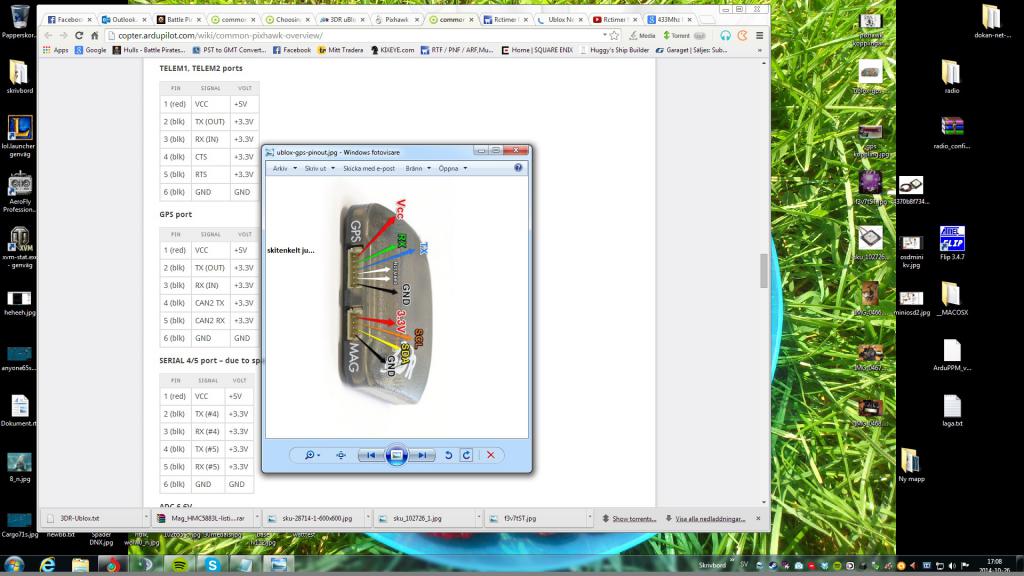
Task: Open the Arkiv menu in Photo Viewer
Action: (284, 168)
